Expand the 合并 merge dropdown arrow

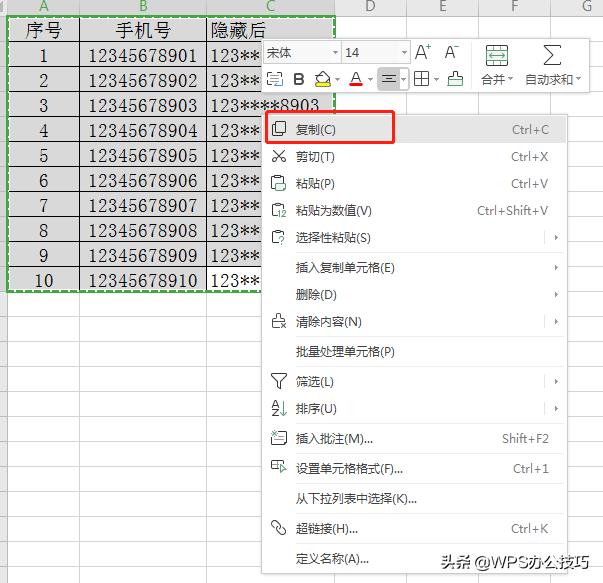click(511, 79)
